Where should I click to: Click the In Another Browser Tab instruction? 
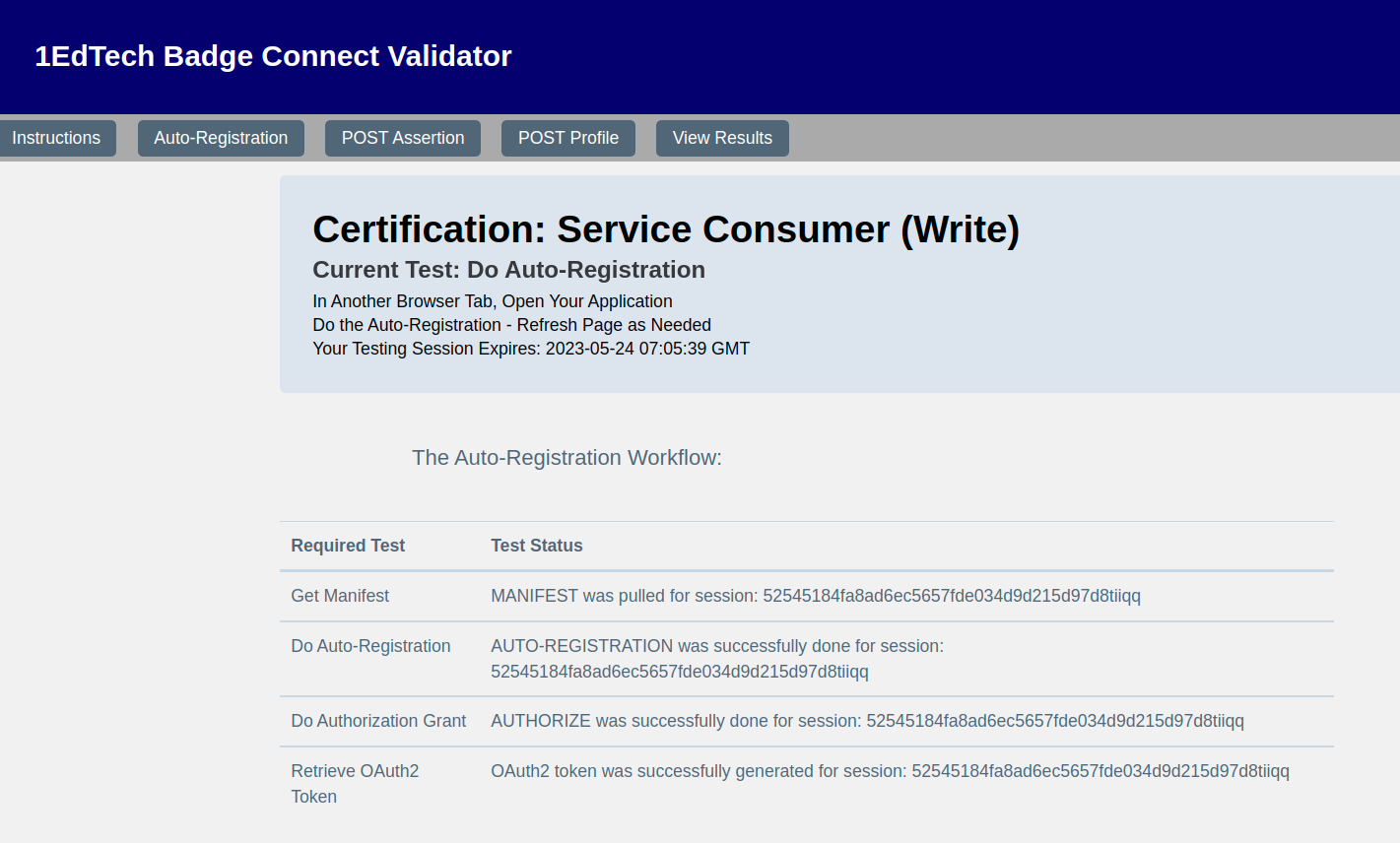[493, 301]
